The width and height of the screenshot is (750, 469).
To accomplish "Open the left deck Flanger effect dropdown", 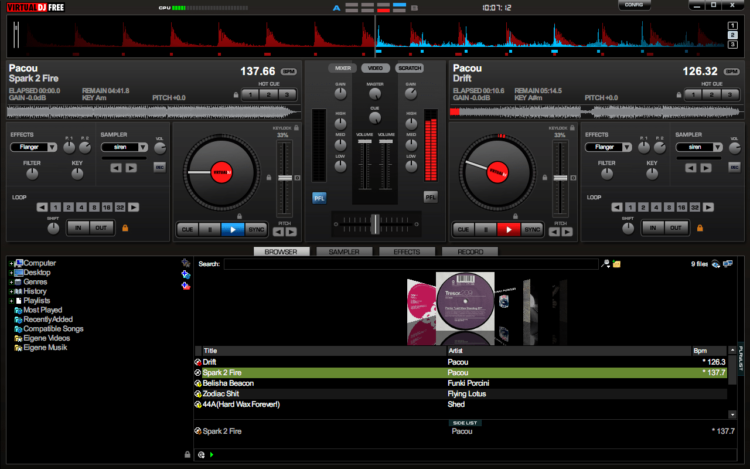I will click(52, 147).
